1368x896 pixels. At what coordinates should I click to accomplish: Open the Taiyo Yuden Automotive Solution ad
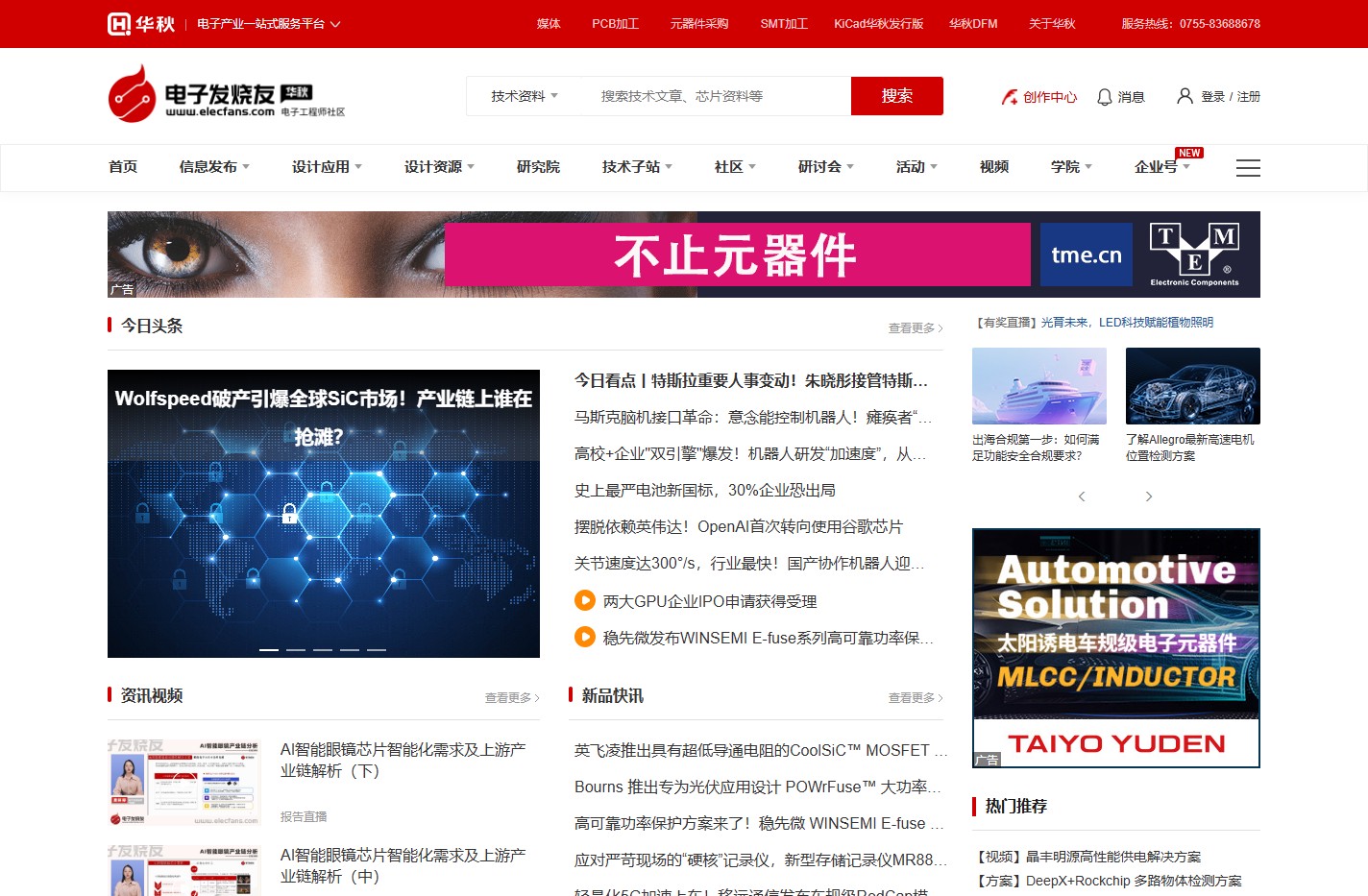pos(1116,648)
